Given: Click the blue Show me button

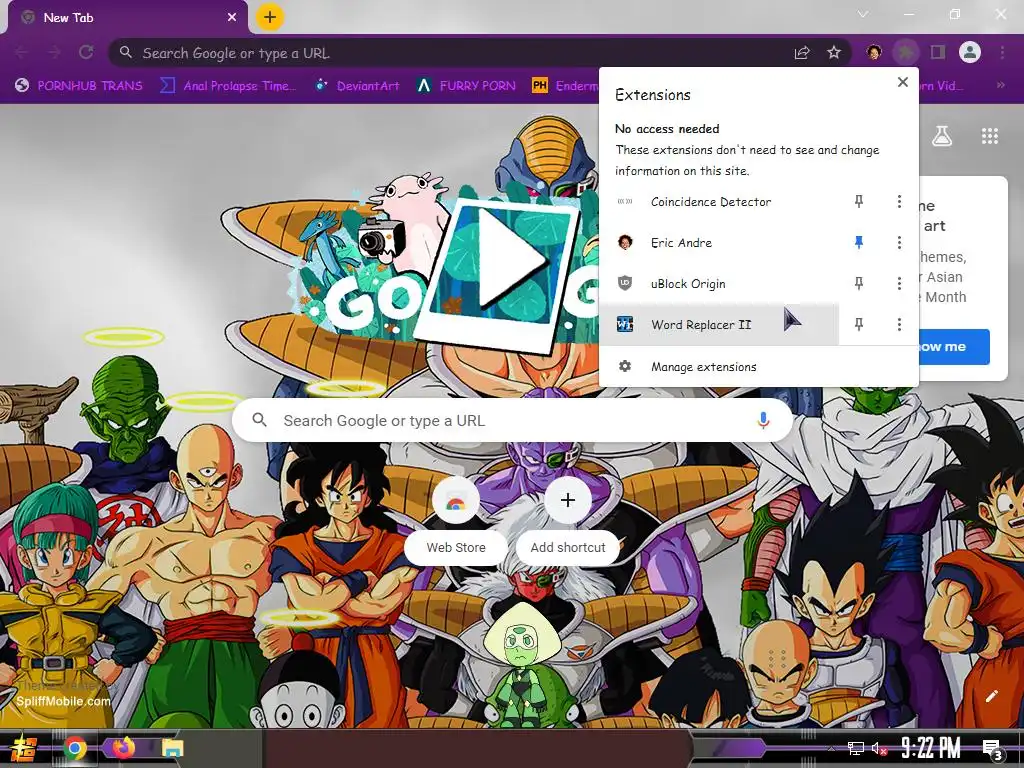Looking at the screenshot, I should point(954,347).
